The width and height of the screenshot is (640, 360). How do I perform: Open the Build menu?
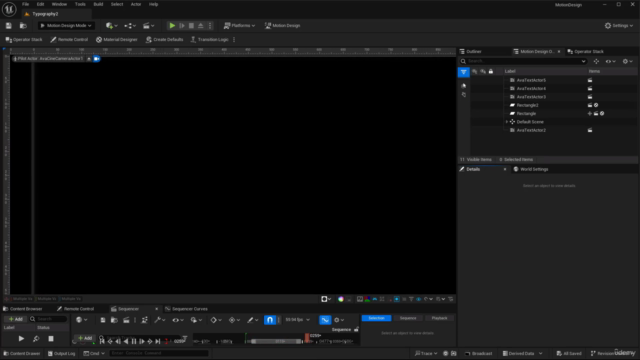[98, 4]
